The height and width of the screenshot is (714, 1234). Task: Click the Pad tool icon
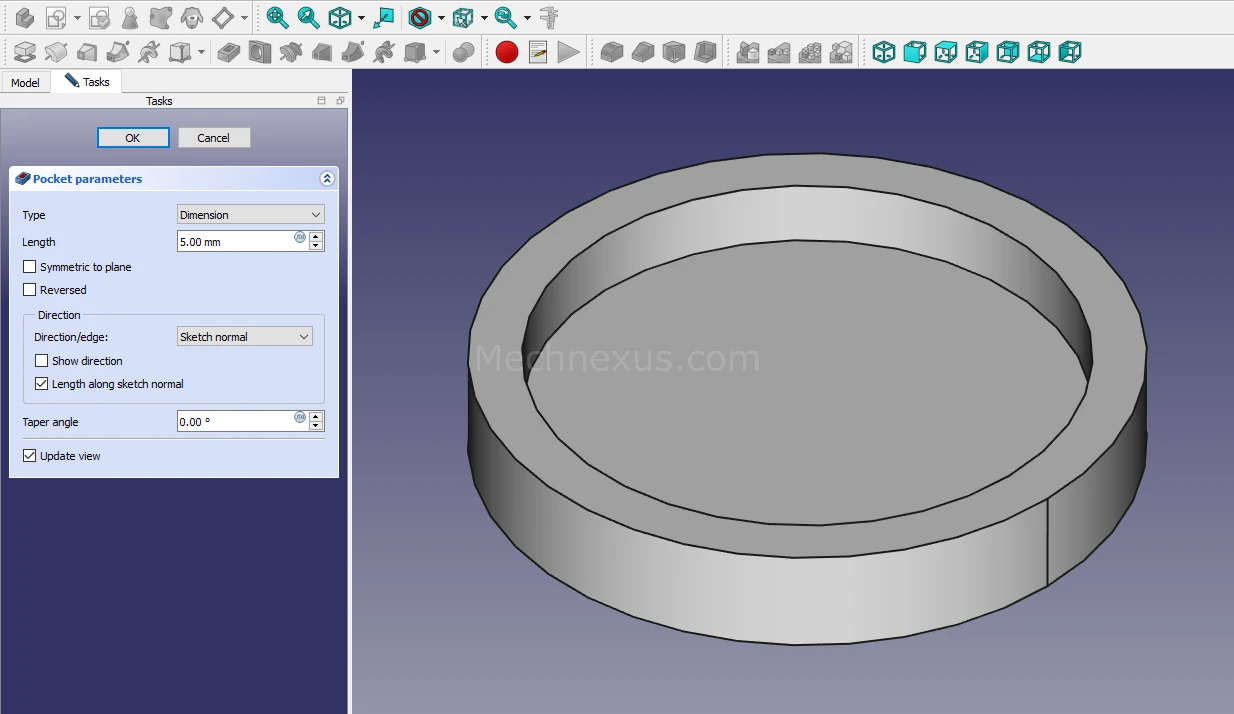[x=25, y=52]
